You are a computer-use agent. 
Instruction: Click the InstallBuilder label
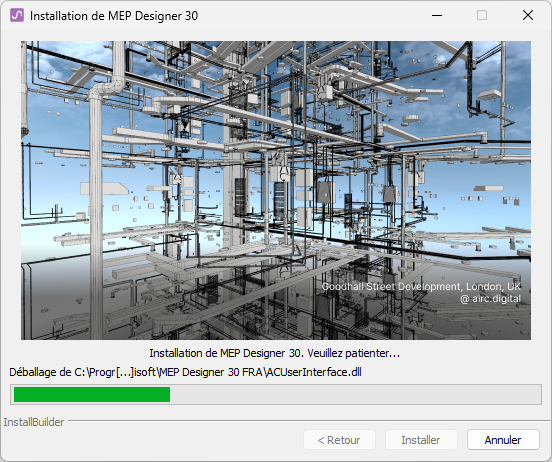pos(34,422)
